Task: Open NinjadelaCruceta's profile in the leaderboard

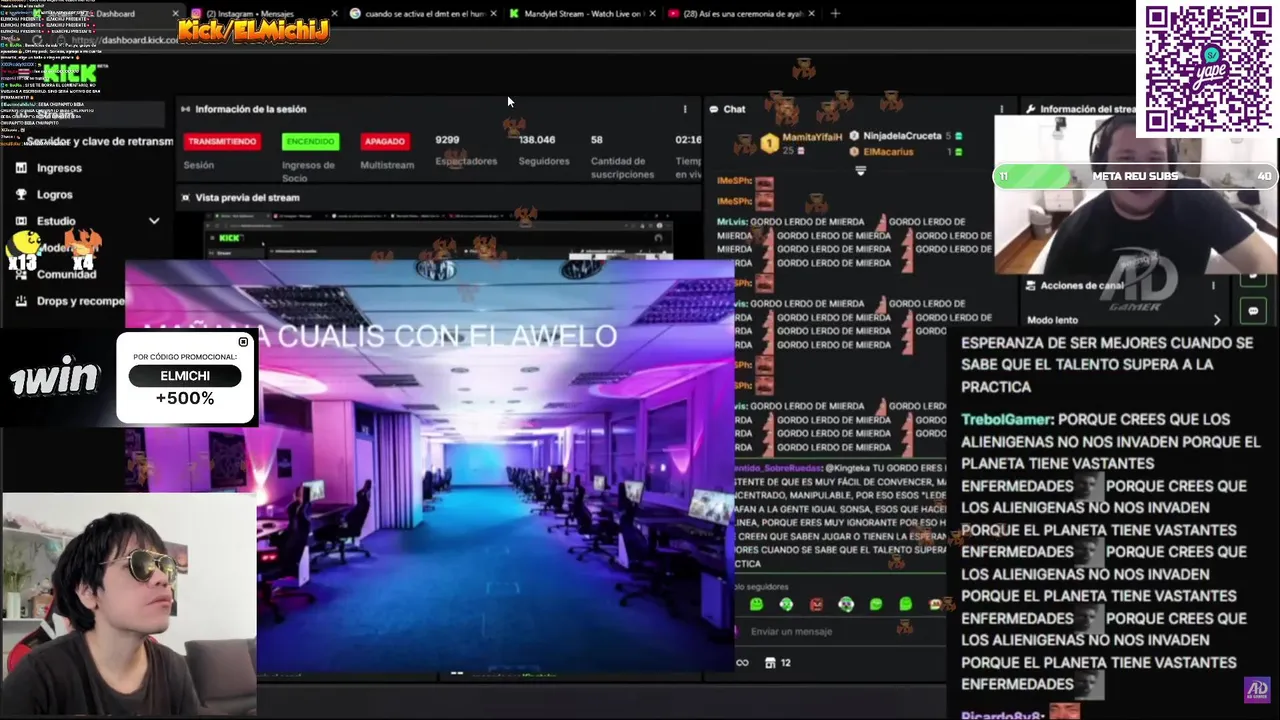Action: [x=903, y=136]
